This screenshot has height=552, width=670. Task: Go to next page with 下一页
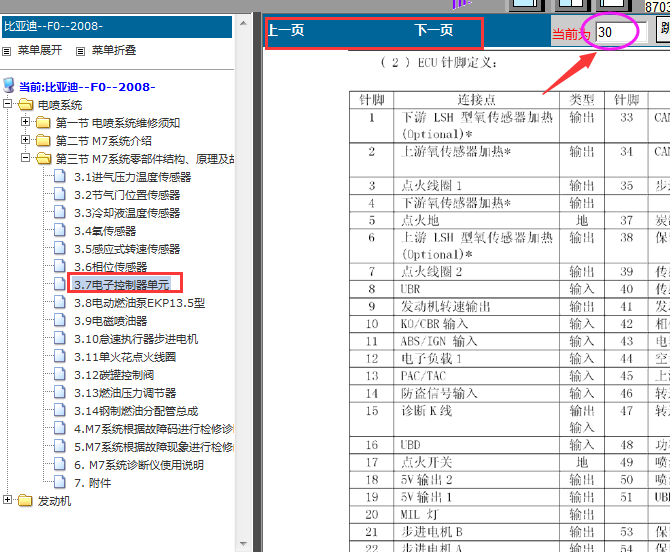tap(434, 30)
